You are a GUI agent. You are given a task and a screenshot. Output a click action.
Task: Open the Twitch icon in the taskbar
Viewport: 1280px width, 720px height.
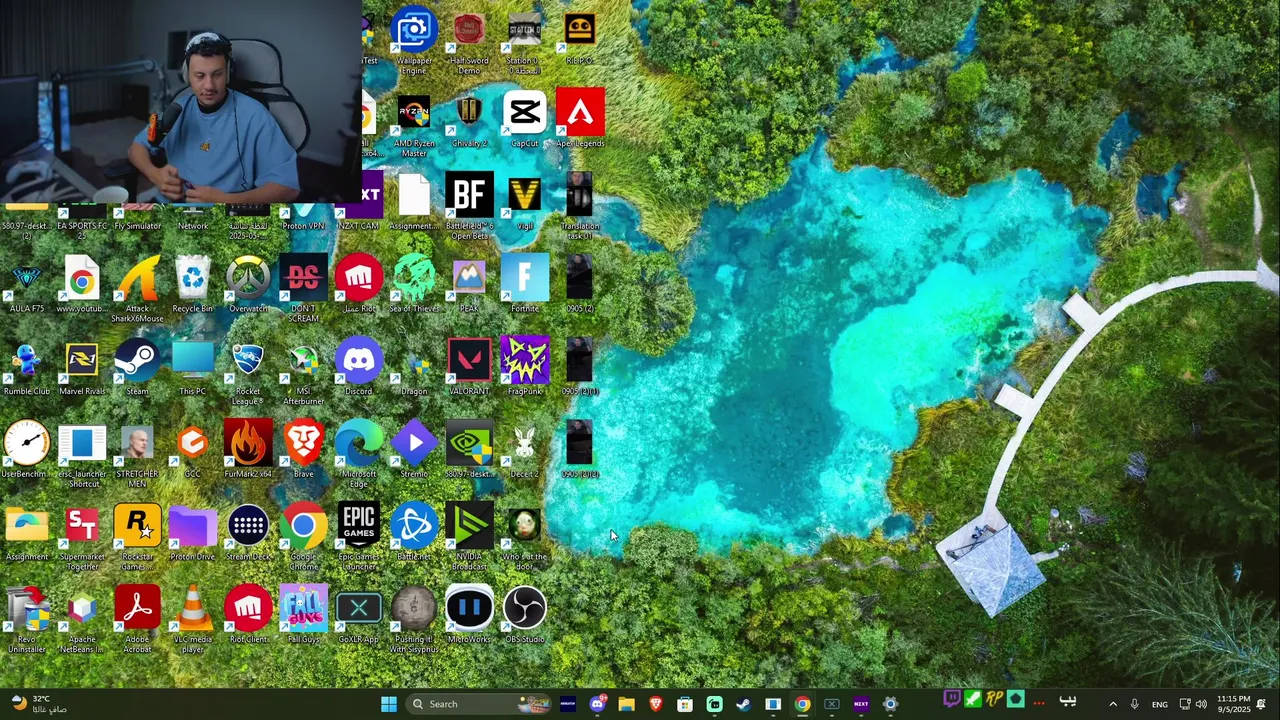coord(952,700)
